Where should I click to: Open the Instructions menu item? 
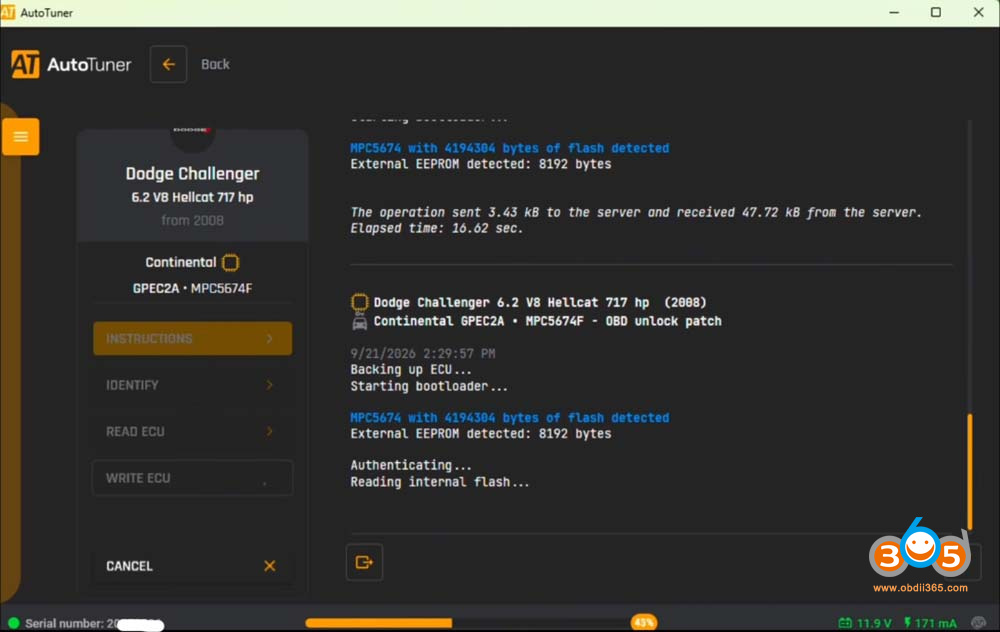pyautogui.click(x=193, y=339)
